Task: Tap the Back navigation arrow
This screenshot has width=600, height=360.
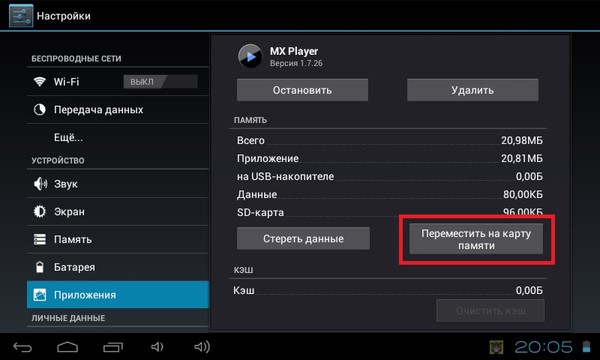Action: coord(23,347)
